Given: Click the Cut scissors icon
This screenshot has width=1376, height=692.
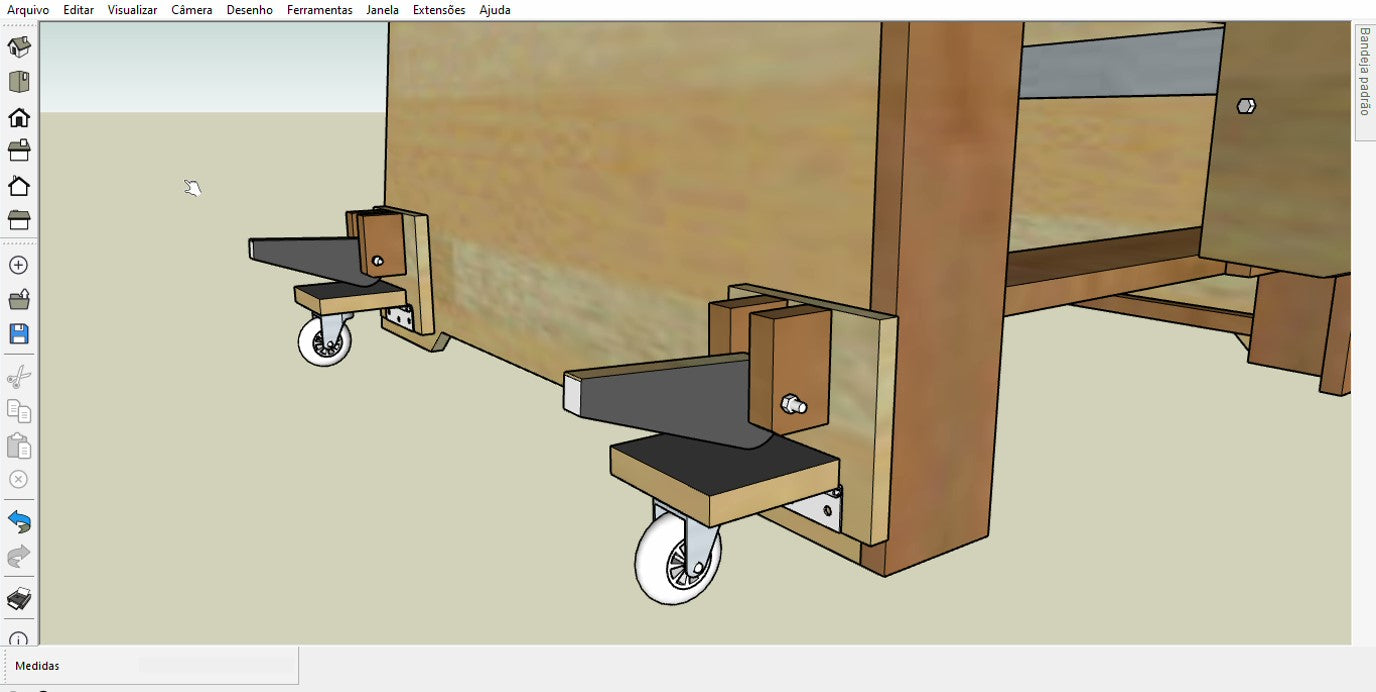Looking at the screenshot, I should [x=19, y=377].
